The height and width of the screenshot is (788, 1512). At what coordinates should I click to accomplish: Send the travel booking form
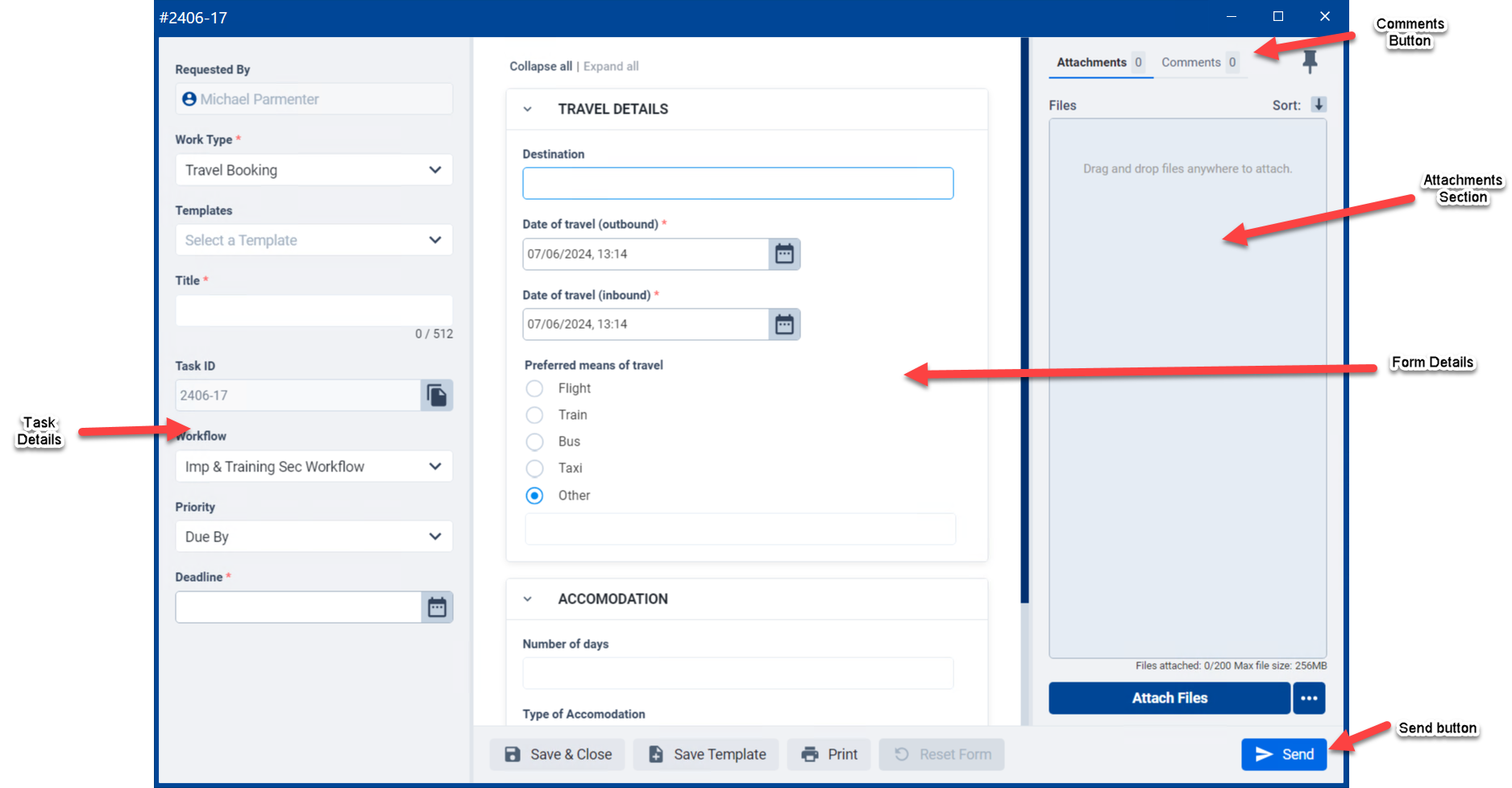point(1284,754)
